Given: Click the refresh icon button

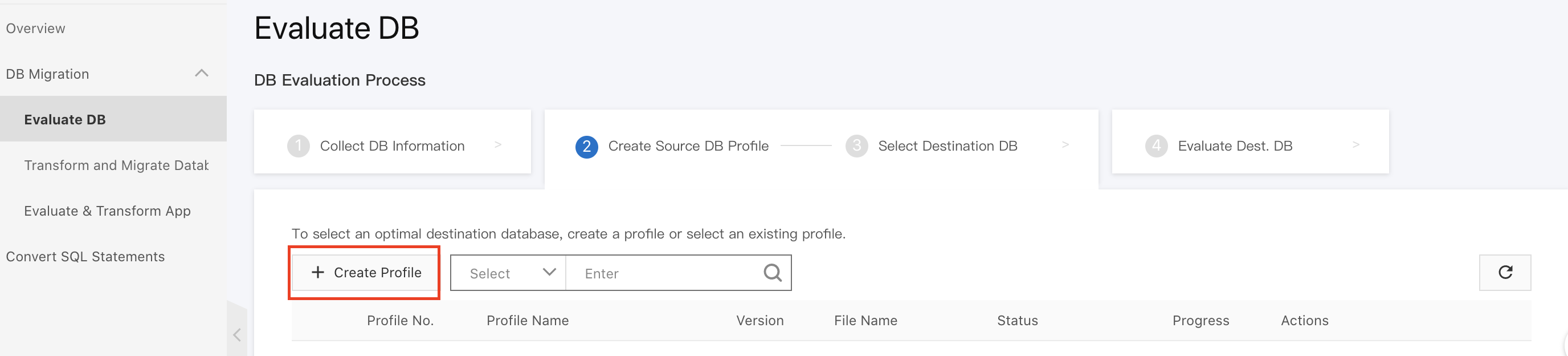Looking at the screenshot, I should coord(1505,273).
